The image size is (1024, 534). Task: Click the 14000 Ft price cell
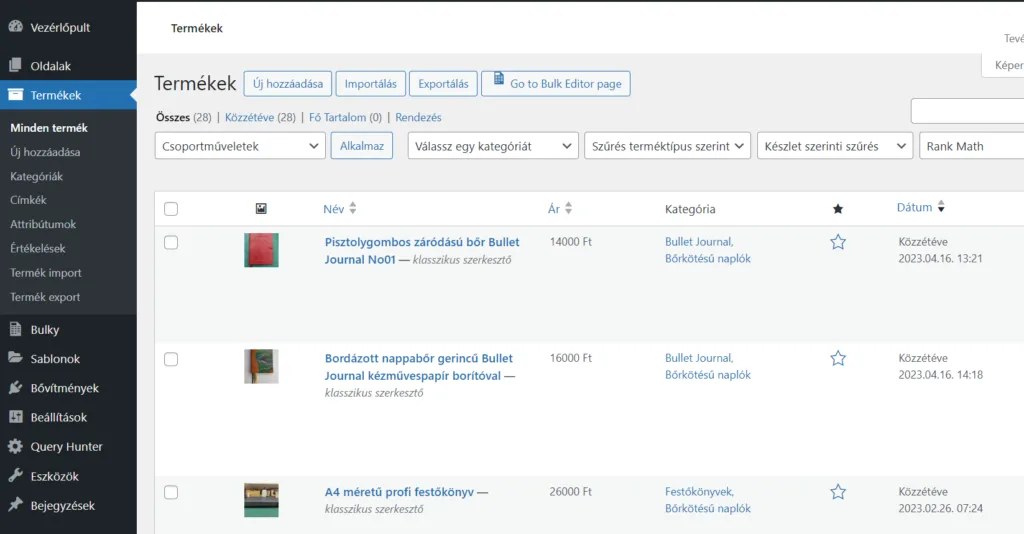[571, 242]
